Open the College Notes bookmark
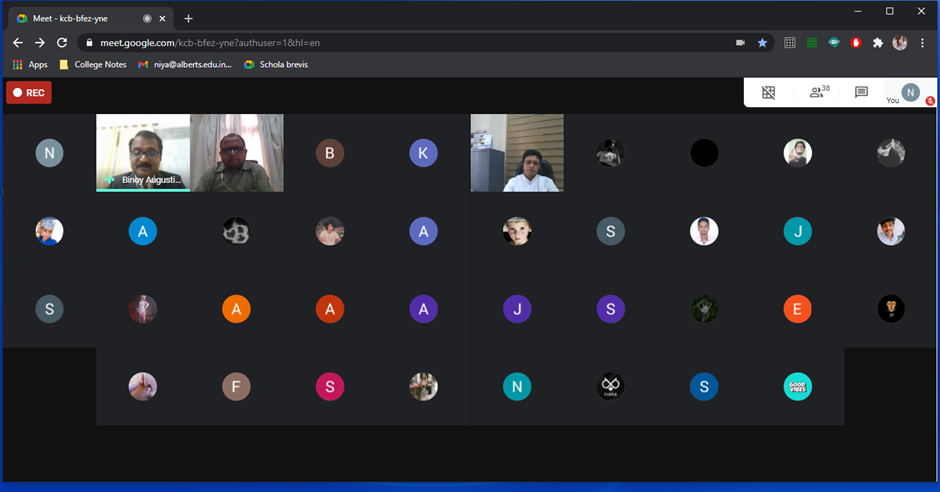The height and width of the screenshot is (492, 940). tap(93, 64)
